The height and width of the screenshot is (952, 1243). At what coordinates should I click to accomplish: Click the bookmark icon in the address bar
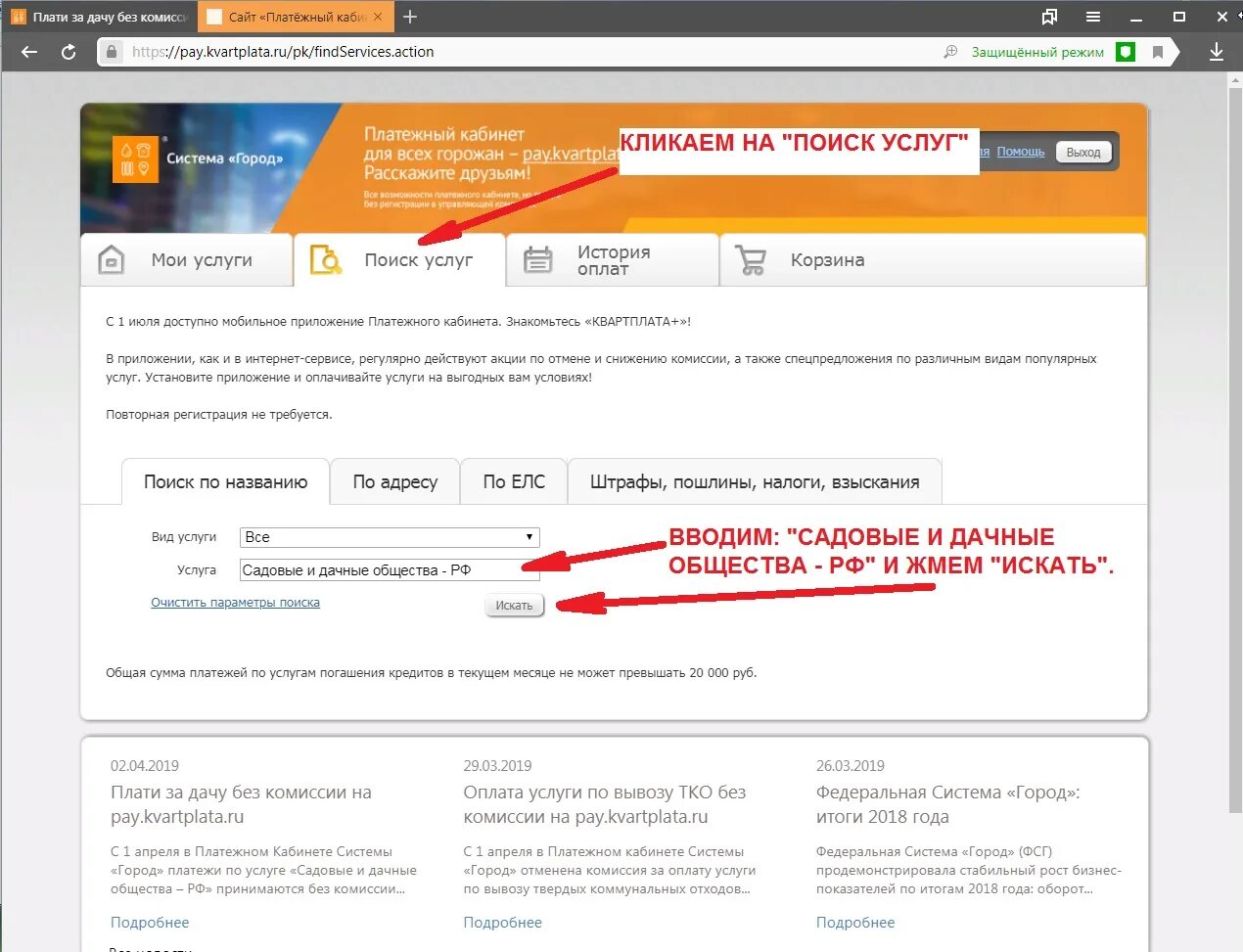coord(1158,52)
